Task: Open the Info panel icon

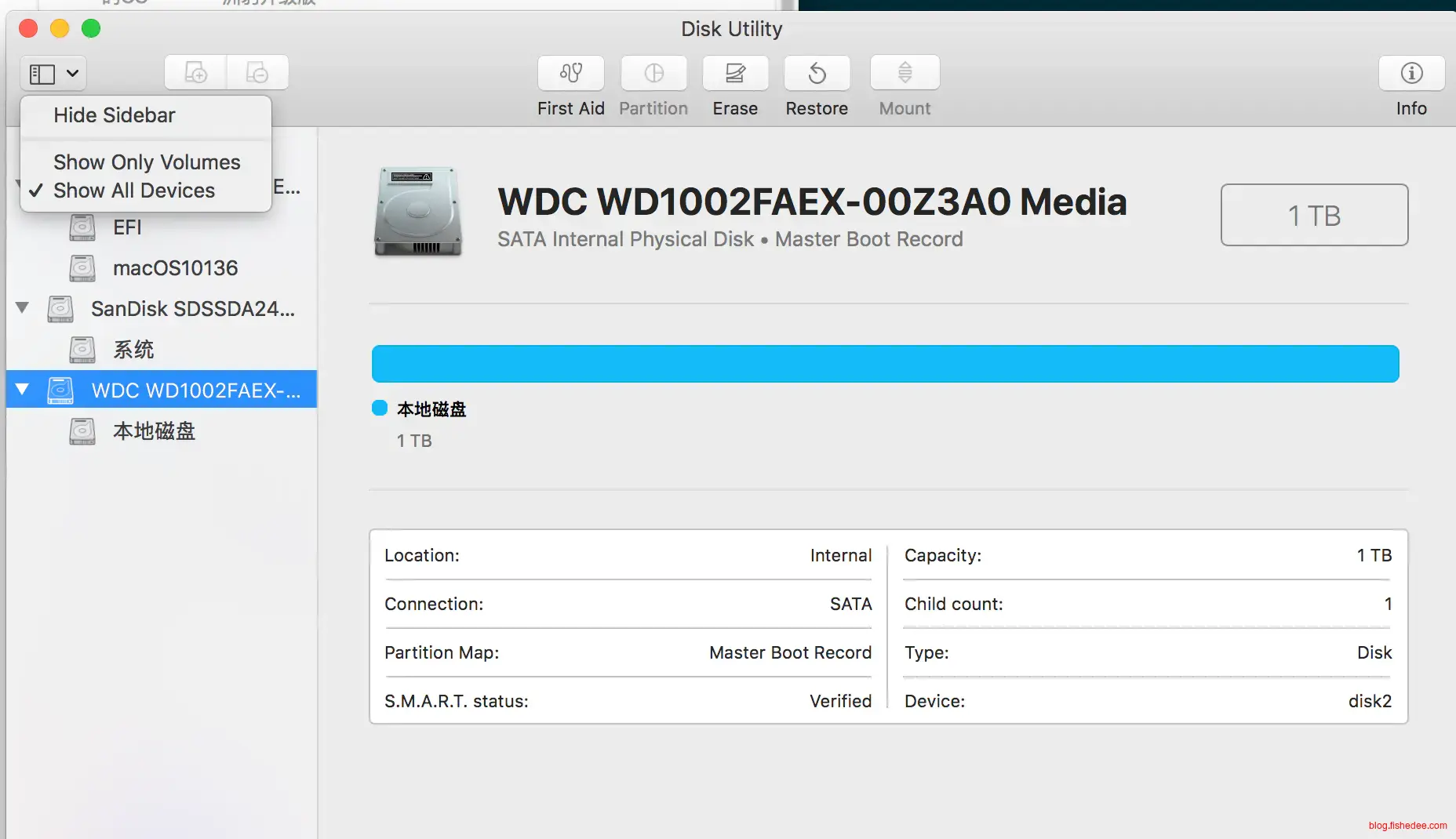Action: click(x=1410, y=74)
